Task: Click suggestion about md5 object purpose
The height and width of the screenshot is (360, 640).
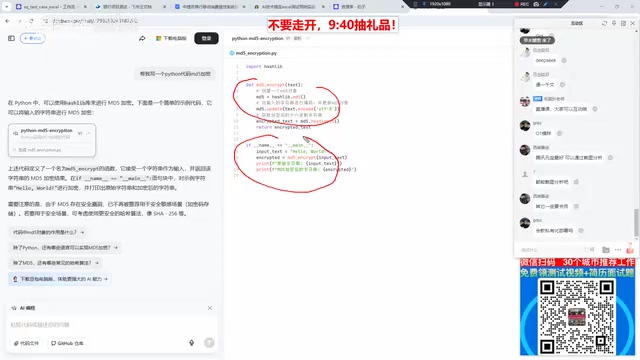Action: (48, 232)
